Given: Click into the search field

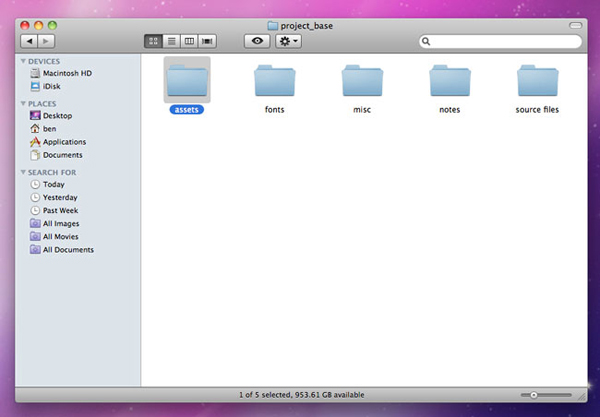Looking at the screenshot, I should pyautogui.click(x=501, y=41).
